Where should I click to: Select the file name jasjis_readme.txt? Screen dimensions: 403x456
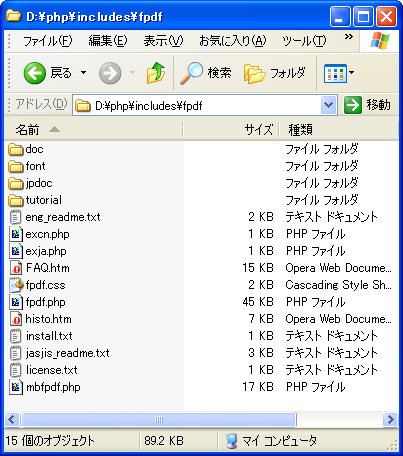(67, 353)
